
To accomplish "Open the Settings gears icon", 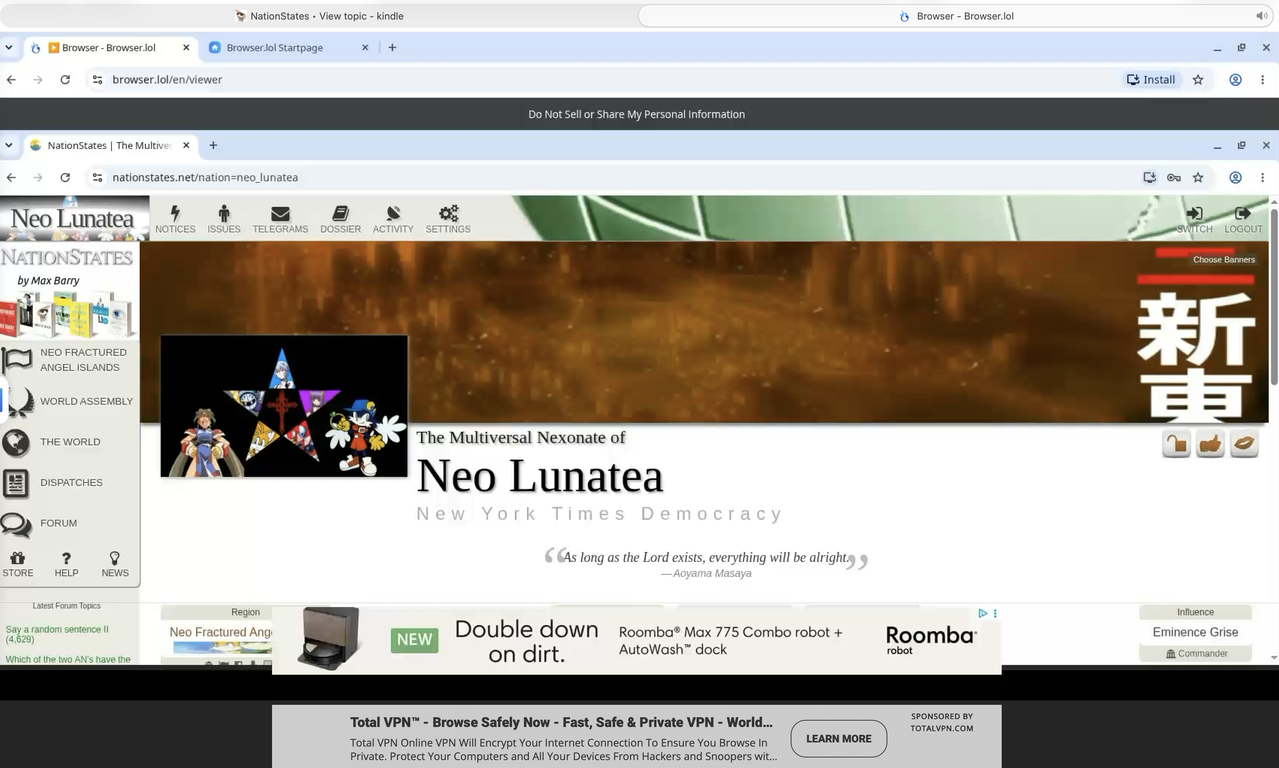I will pyautogui.click(x=448, y=213).
